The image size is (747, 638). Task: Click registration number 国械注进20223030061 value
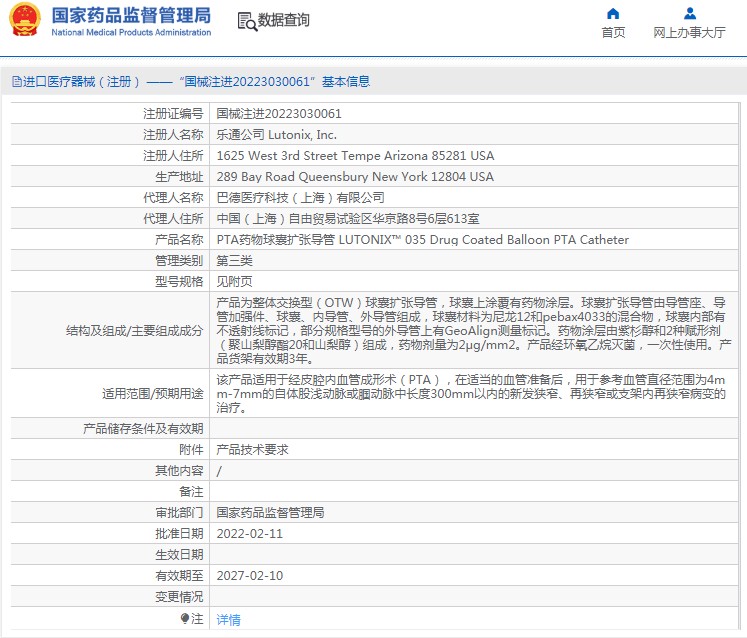(x=279, y=113)
